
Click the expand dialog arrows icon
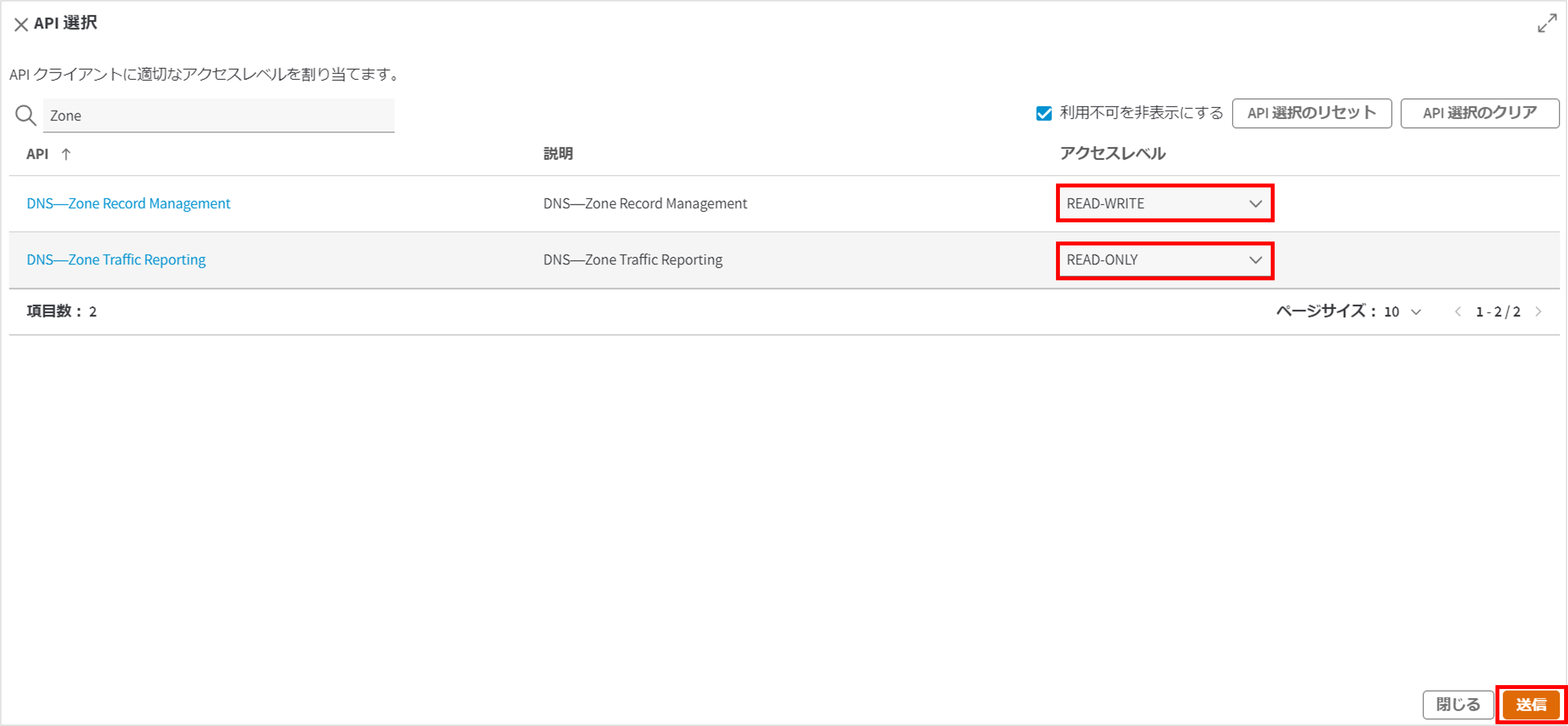1547,24
